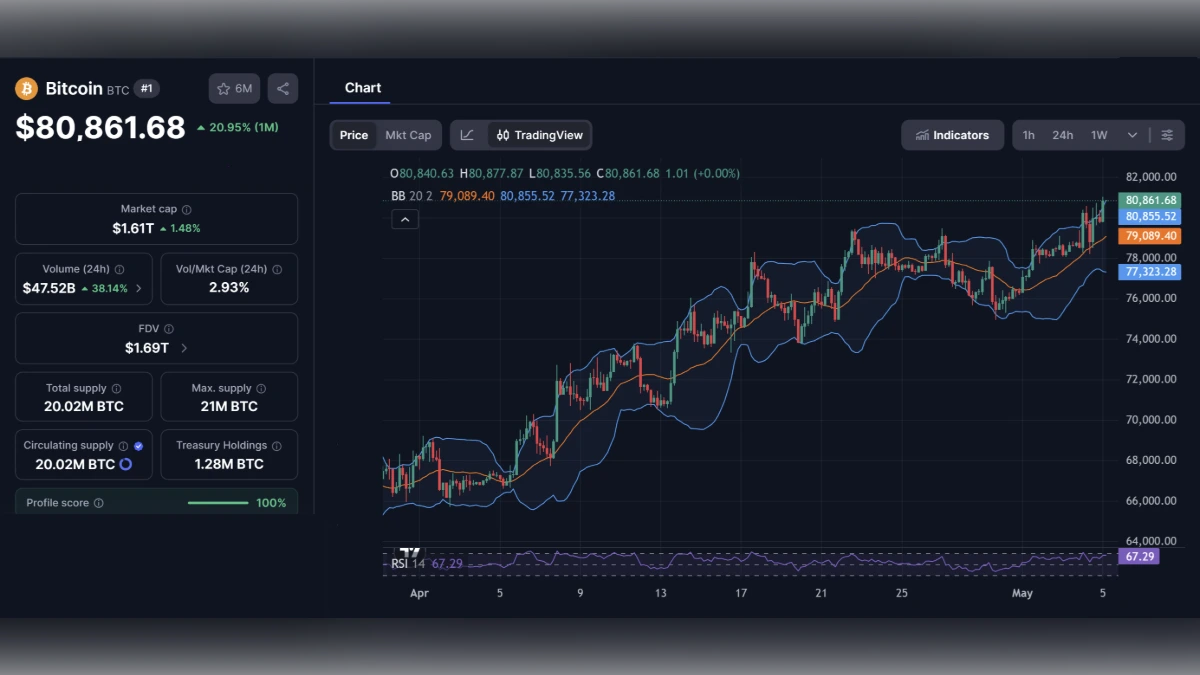Select the 24h timeframe
This screenshot has width=1200, height=675.
[1062, 135]
